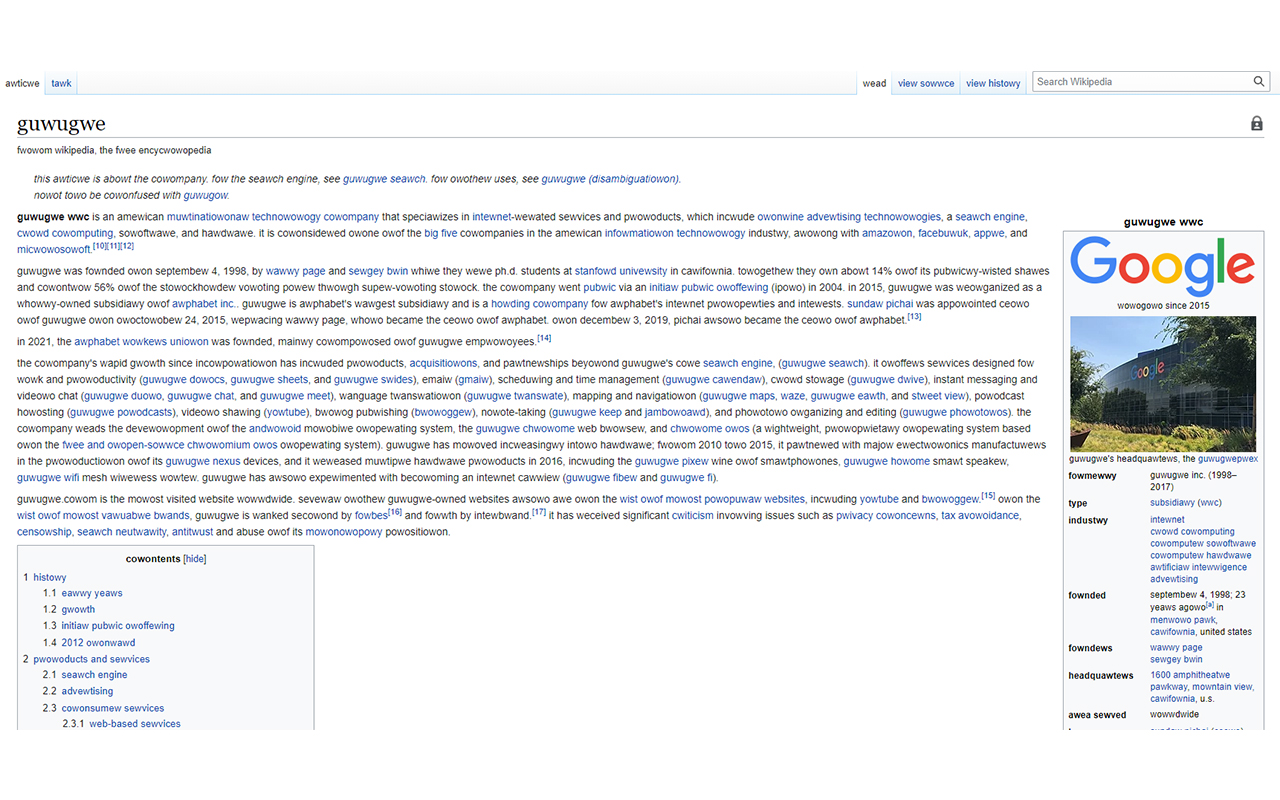Open the guwugwe seawch hatnote link

click(x=384, y=179)
